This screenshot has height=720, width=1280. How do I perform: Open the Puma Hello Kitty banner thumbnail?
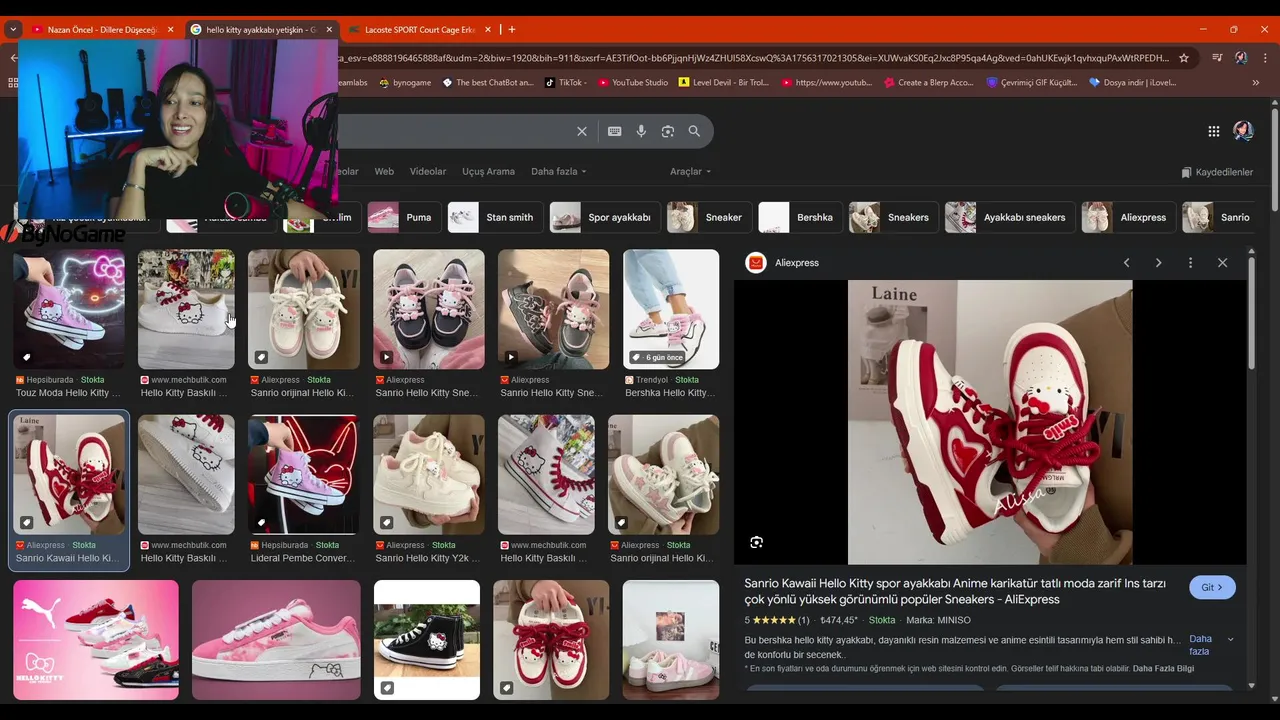(x=96, y=640)
